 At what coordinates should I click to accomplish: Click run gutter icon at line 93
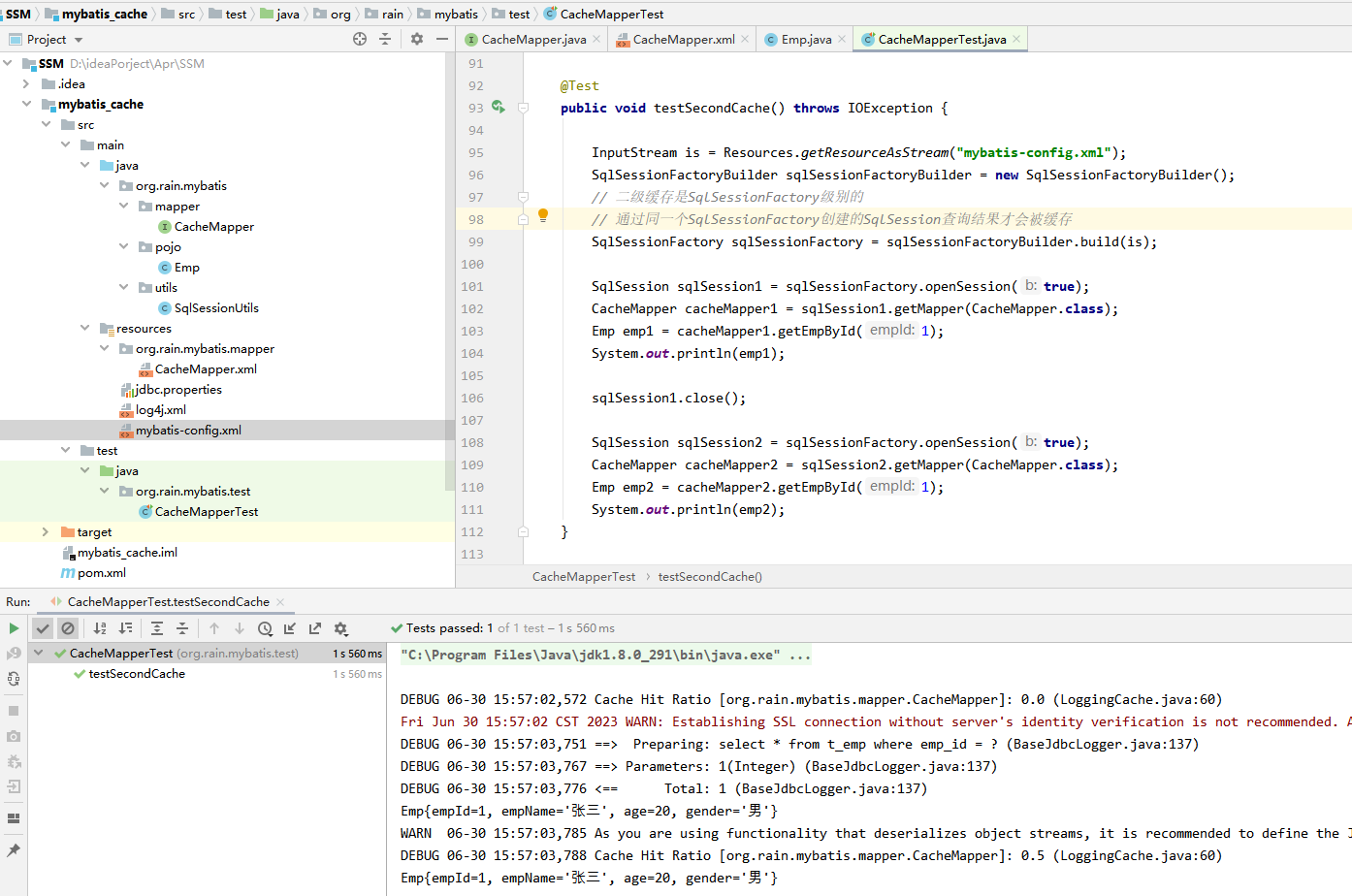498,107
